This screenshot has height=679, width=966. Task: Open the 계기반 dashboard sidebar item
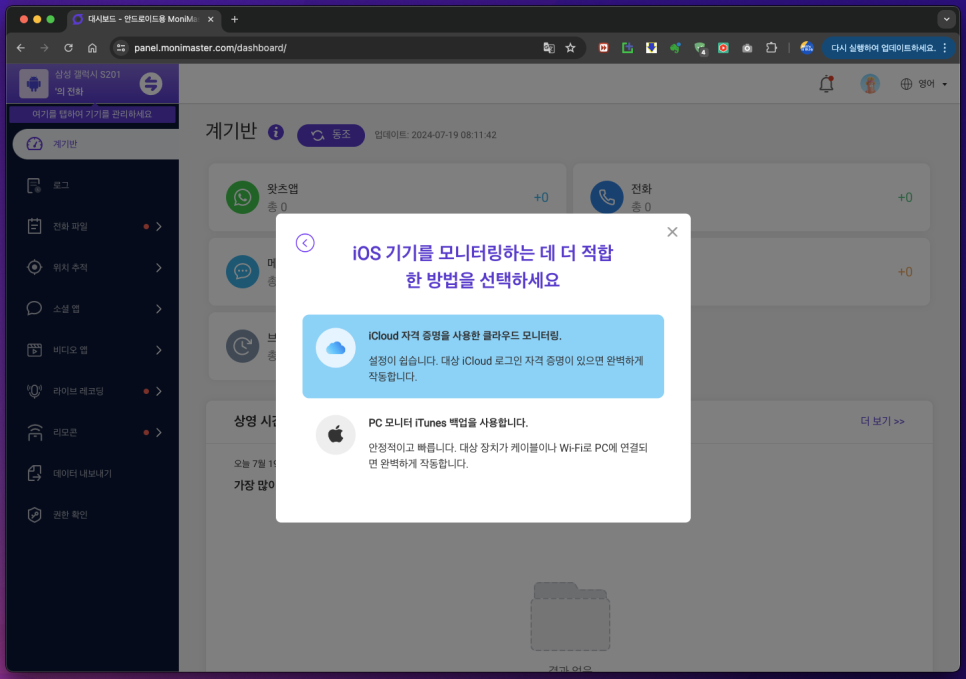pyautogui.click(x=95, y=144)
